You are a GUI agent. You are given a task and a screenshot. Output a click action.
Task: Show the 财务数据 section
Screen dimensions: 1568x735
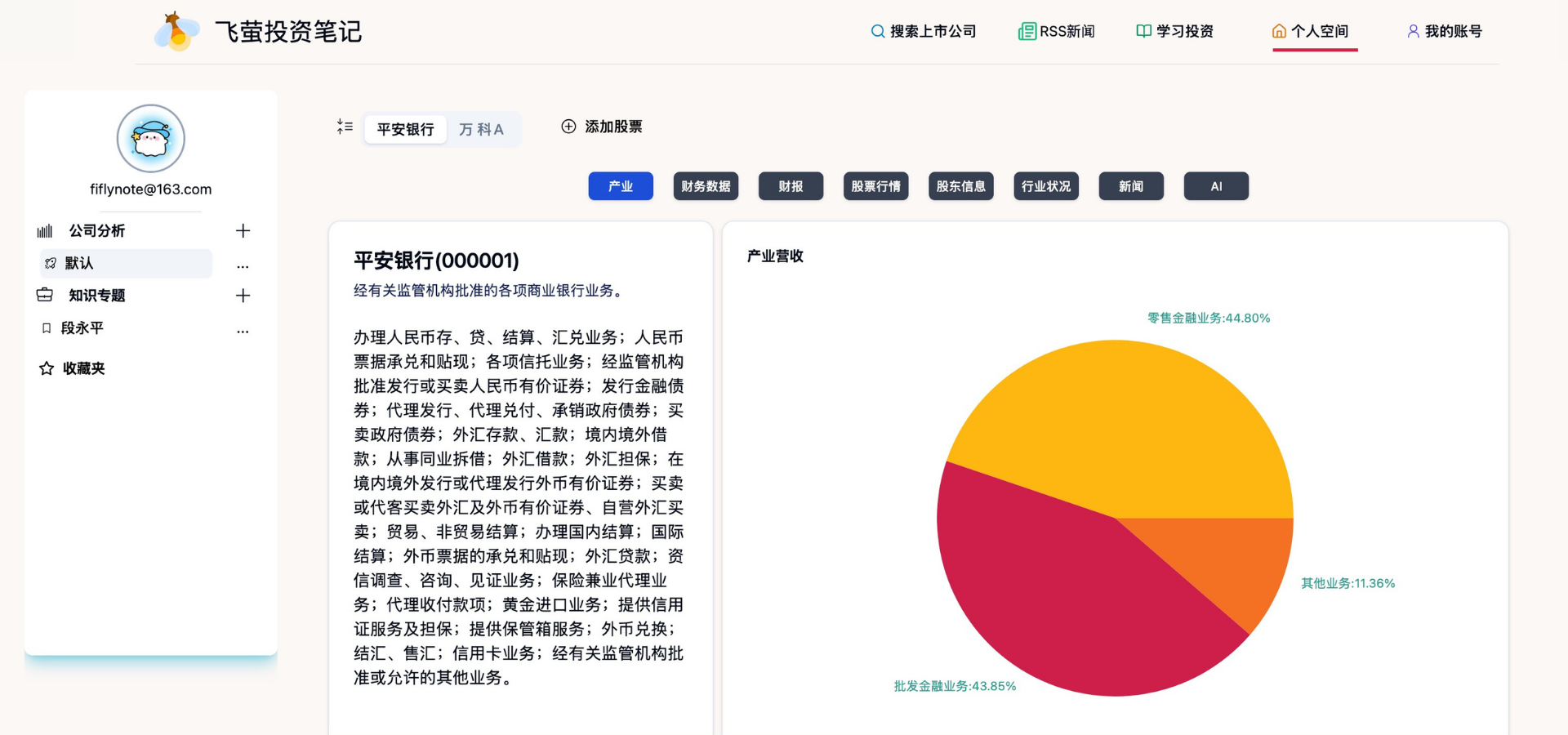pyautogui.click(x=706, y=186)
